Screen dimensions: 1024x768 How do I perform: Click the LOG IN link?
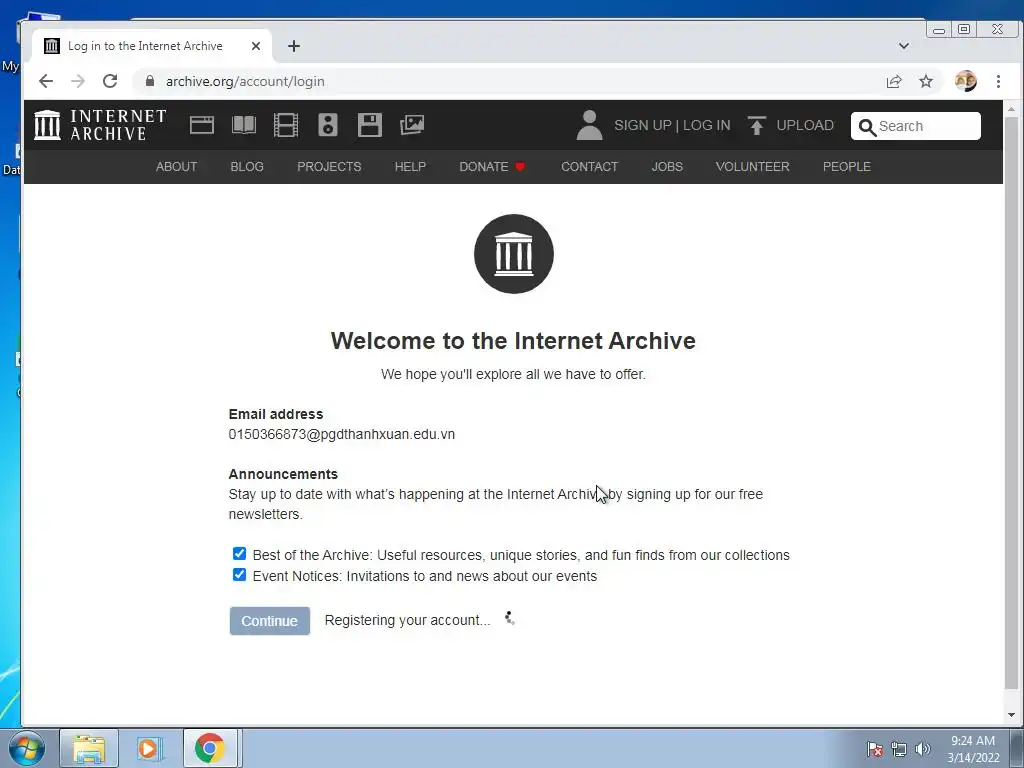707,125
